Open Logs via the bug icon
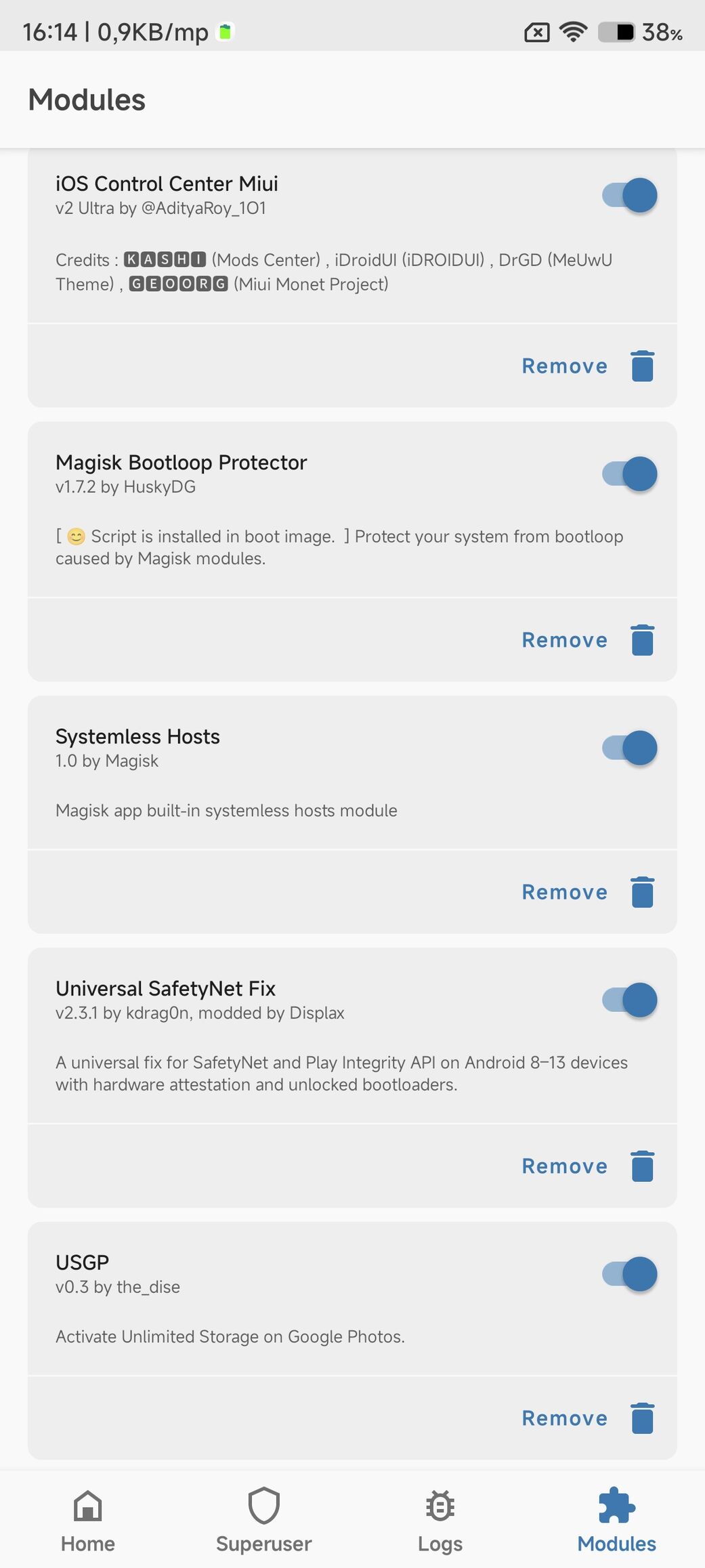The height and width of the screenshot is (1568, 705). [x=440, y=1506]
